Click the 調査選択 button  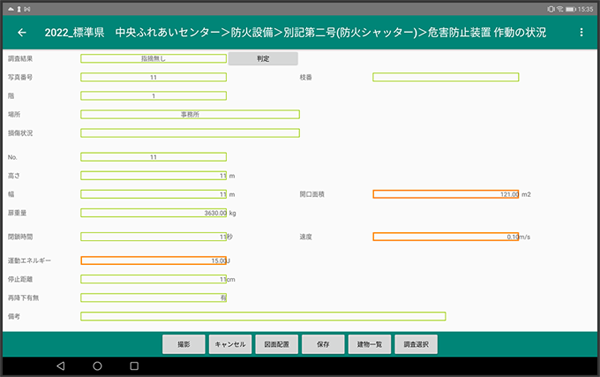(416, 344)
